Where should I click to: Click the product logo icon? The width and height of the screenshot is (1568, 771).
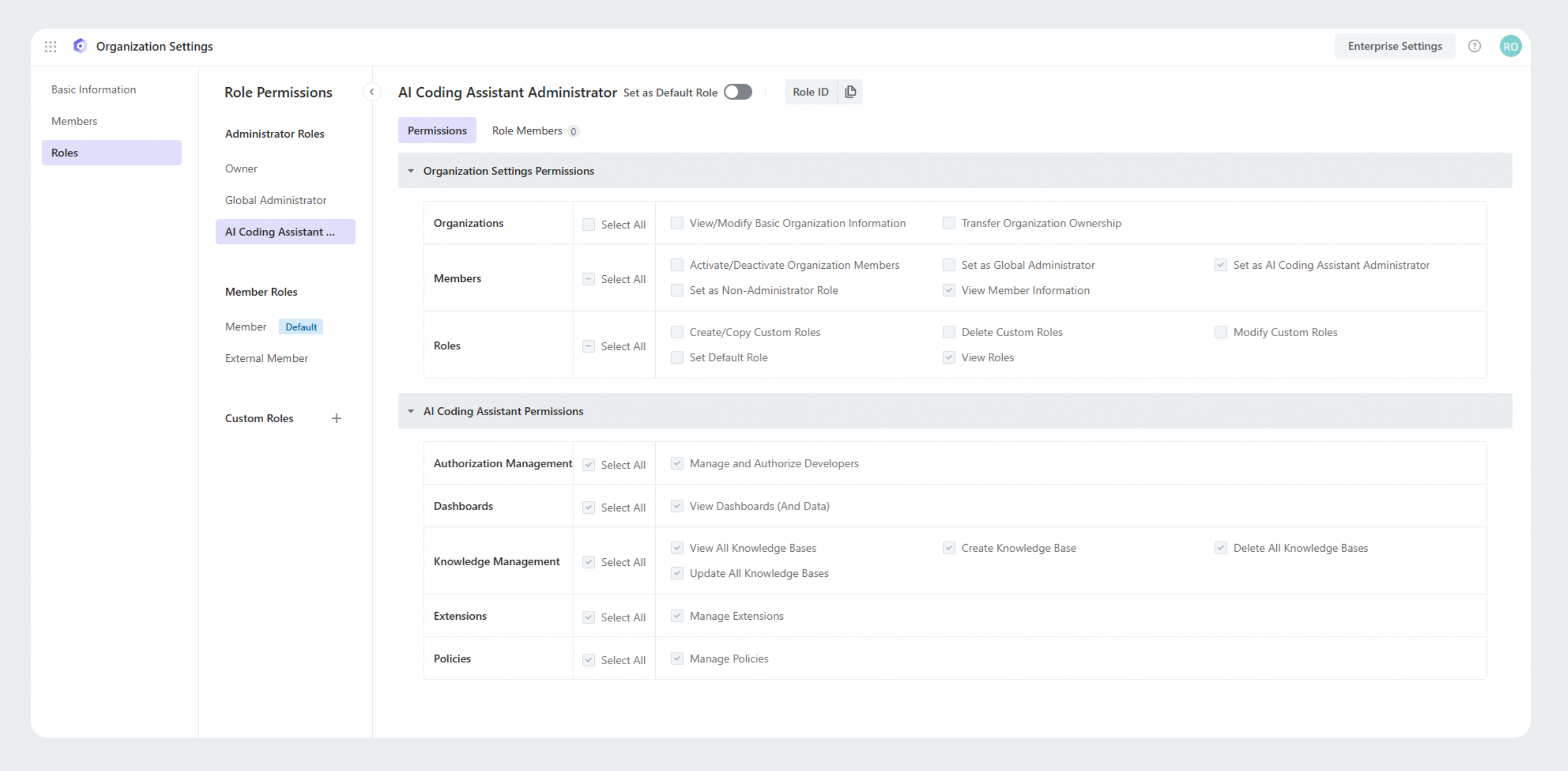coord(79,46)
